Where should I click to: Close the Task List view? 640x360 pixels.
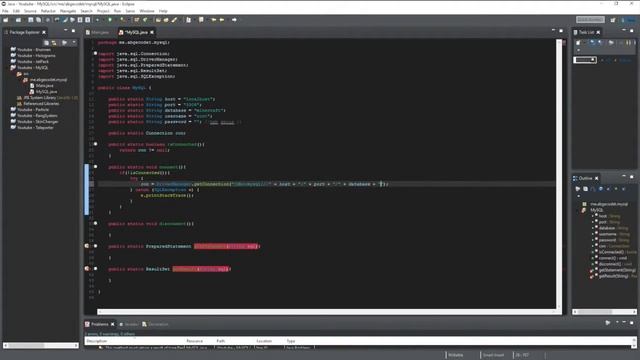598,32
